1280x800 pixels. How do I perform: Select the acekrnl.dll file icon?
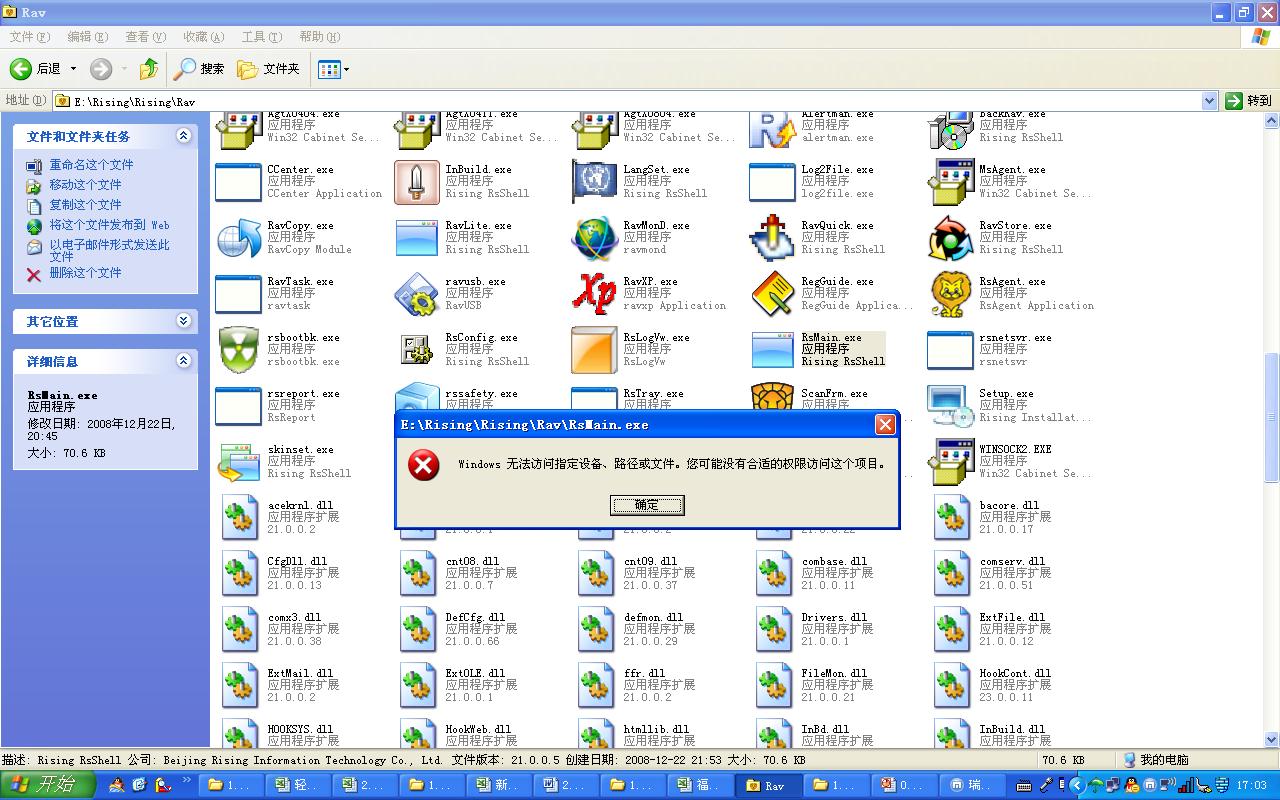[x=240, y=518]
